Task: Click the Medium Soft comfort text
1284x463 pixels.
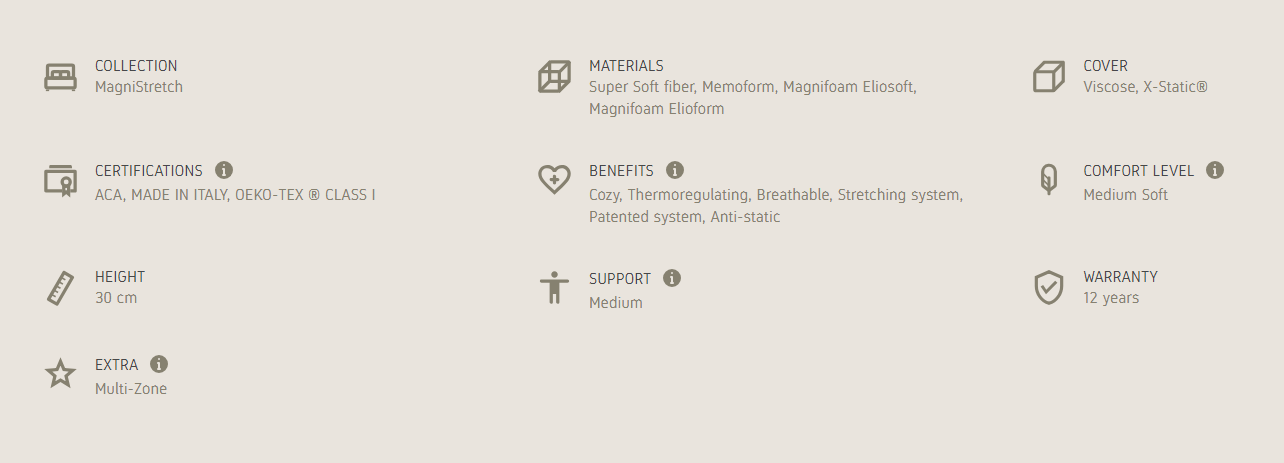Action: 1125,195
